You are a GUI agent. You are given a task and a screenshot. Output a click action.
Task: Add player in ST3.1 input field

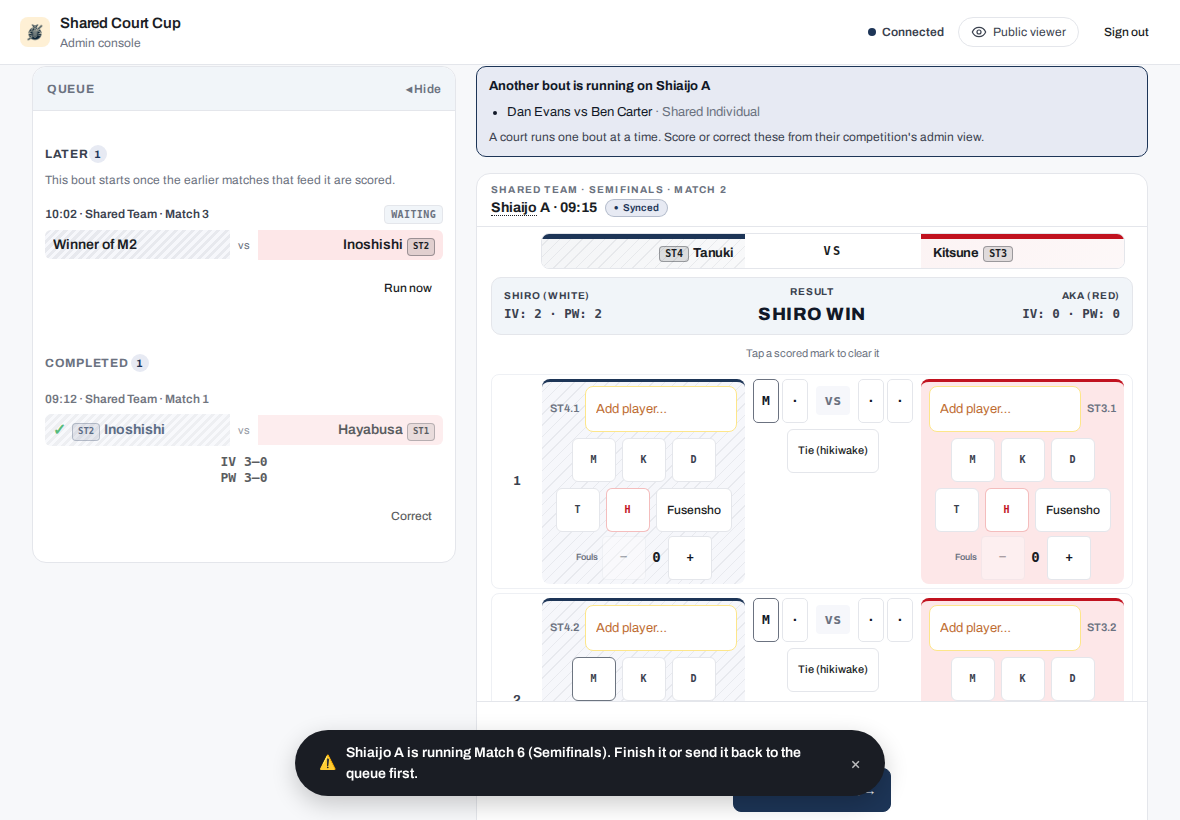[1005, 408]
